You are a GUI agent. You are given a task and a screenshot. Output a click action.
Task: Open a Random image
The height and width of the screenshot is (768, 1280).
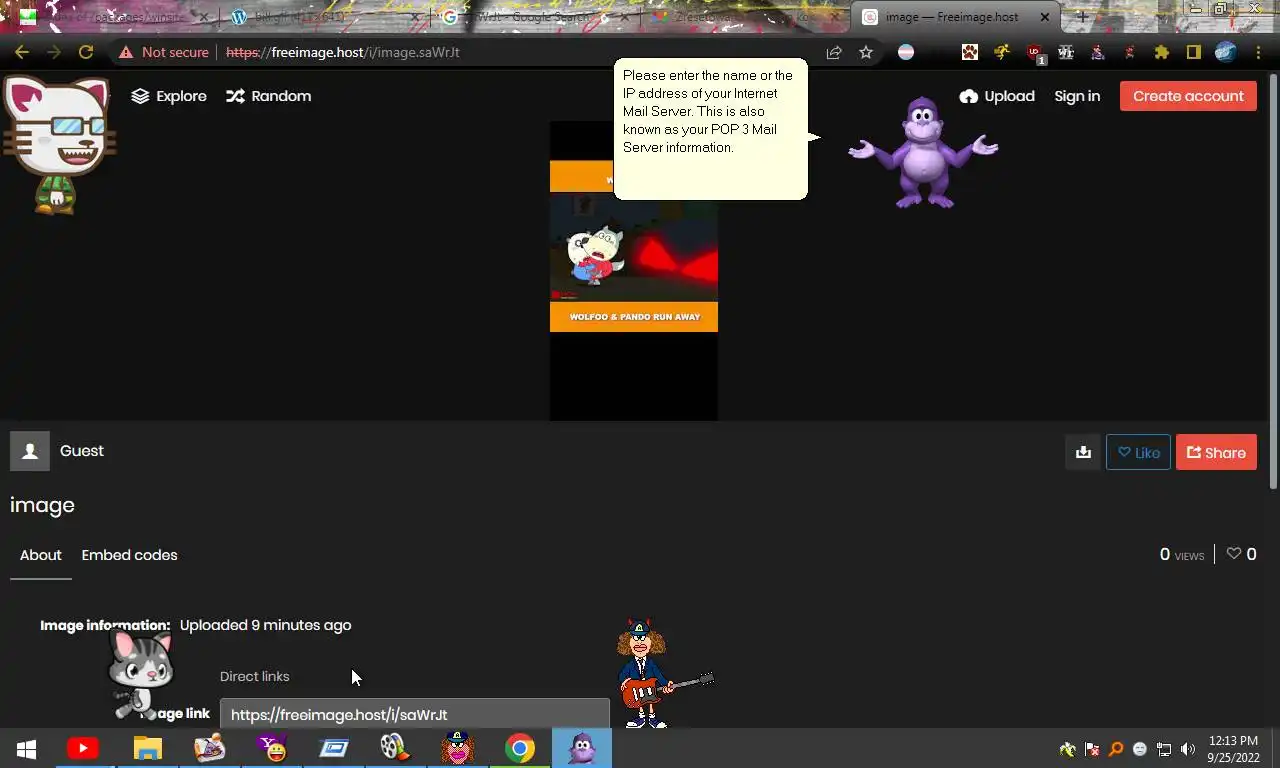pyautogui.click(x=268, y=96)
